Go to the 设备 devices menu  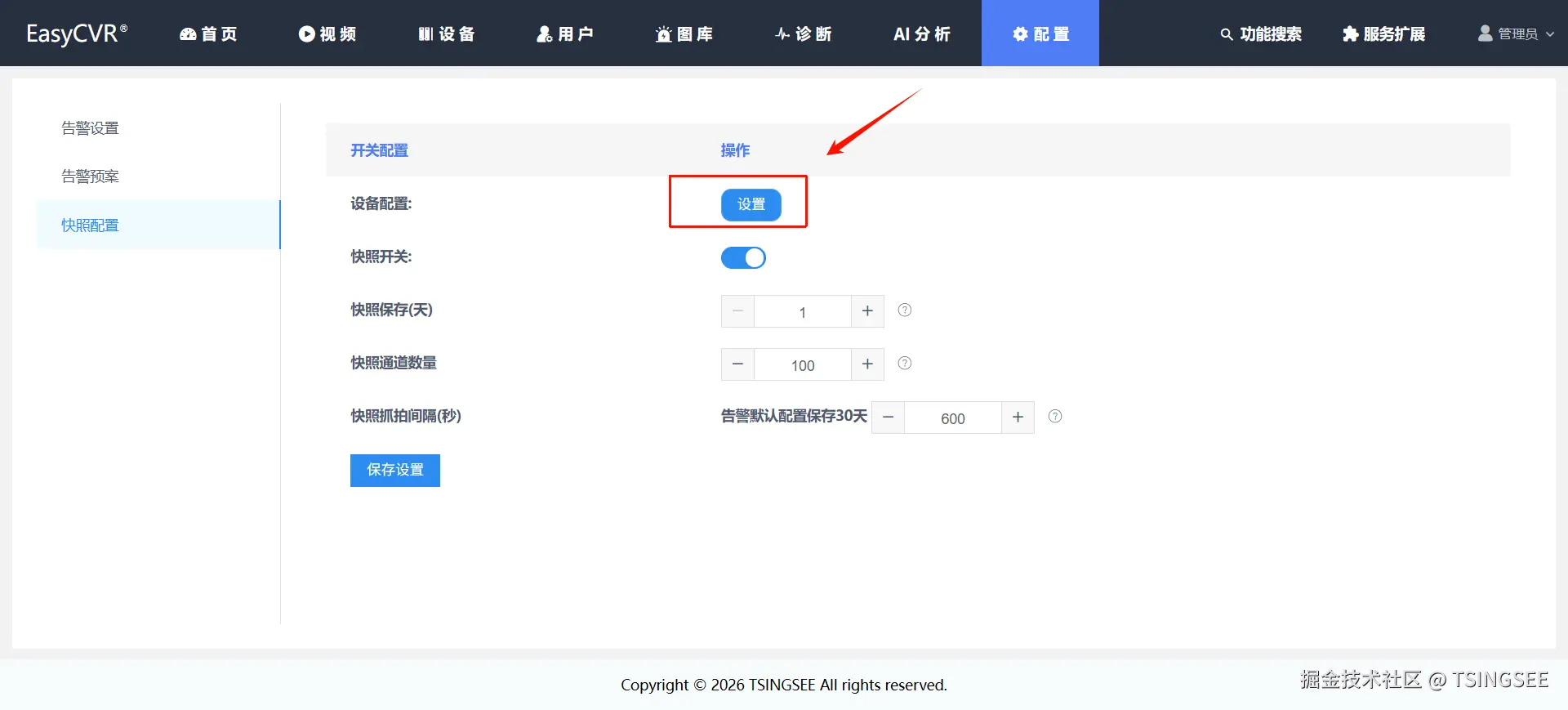[x=447, y=33]
